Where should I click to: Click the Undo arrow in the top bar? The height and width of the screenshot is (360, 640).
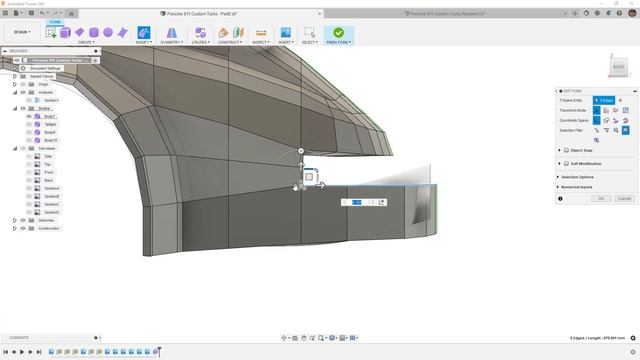(42, 13)
